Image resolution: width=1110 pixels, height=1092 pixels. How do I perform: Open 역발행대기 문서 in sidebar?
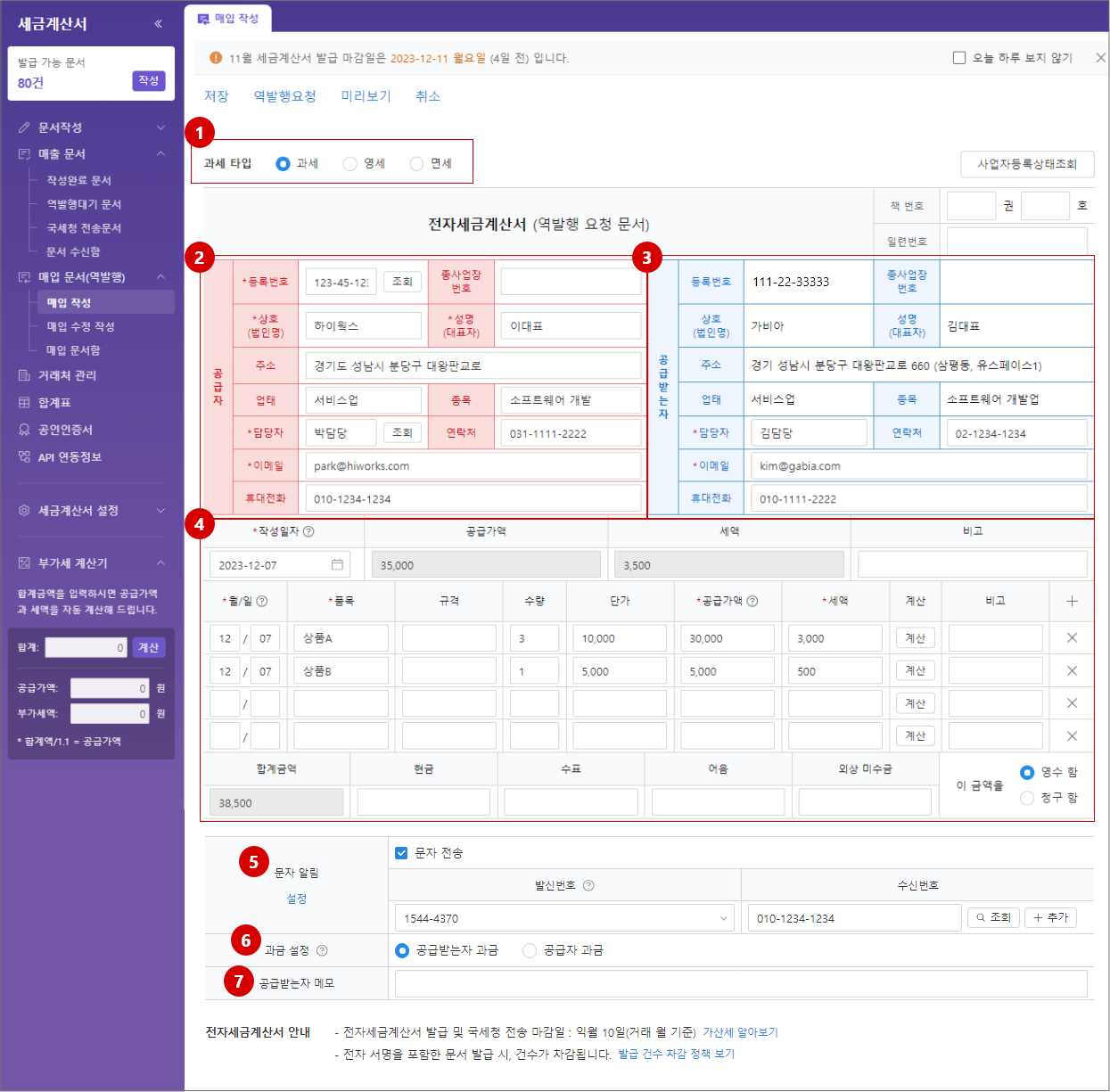tap(84, 204)
